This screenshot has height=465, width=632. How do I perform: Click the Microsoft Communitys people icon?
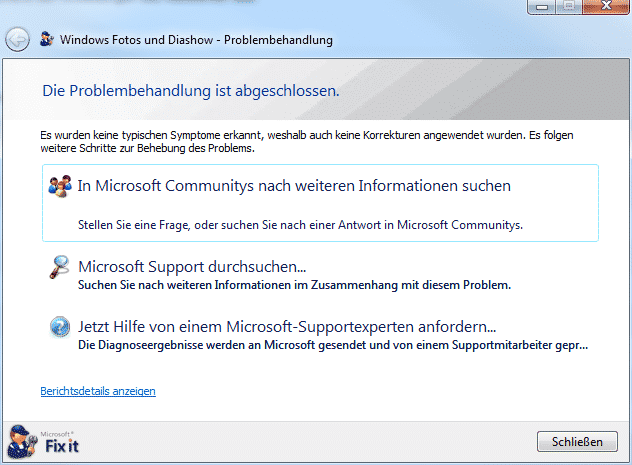point(60,186)
